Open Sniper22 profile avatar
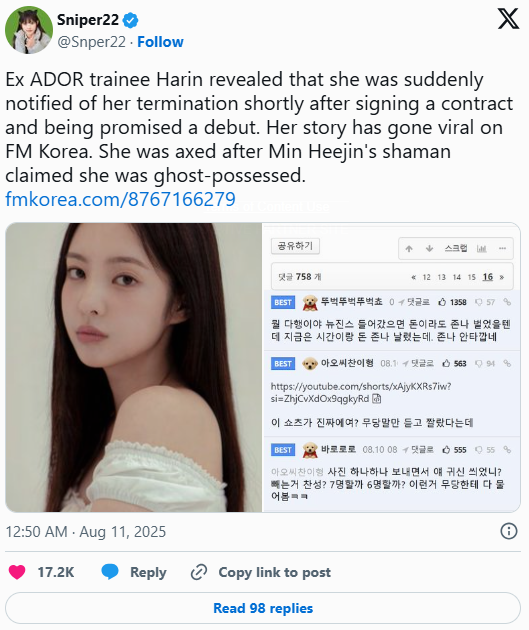This screenshot has height=630, width=529. pos(29,30)
